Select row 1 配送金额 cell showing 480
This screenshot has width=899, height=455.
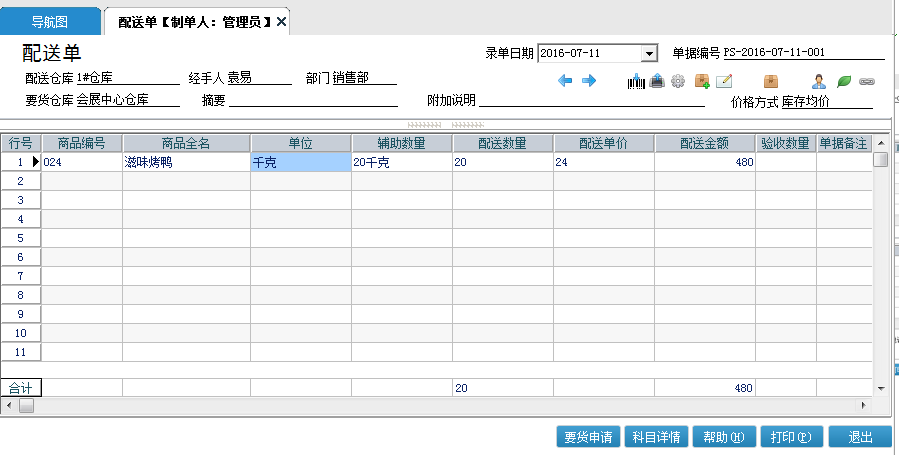coord(705,162)
